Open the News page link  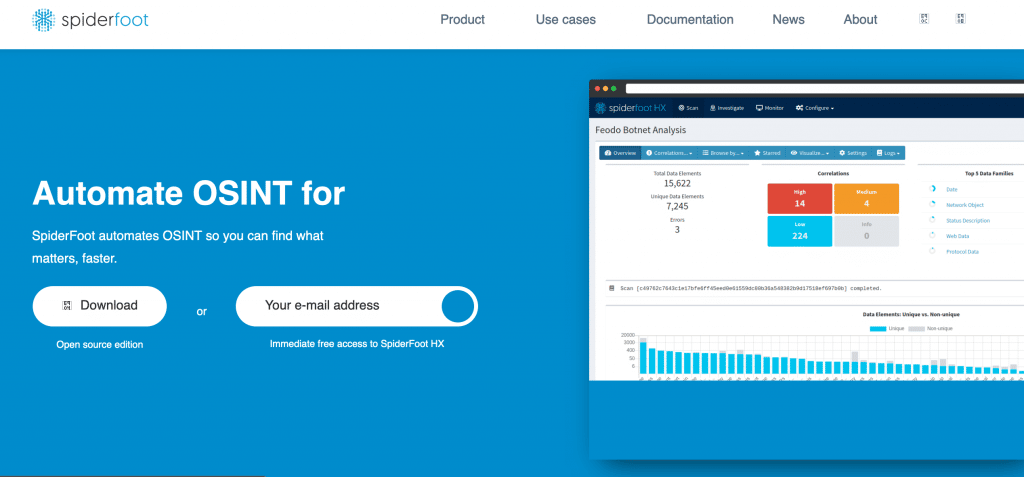pyautogui.click(x=788, y=20)
